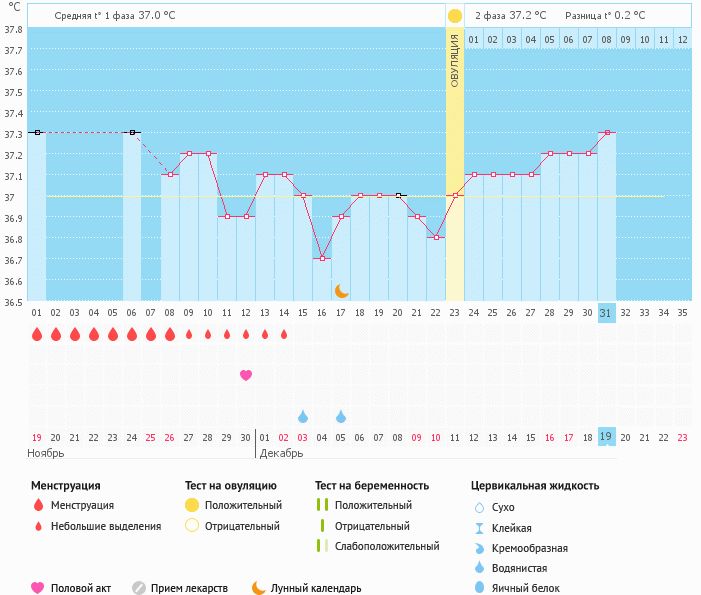Image resolution: width=701 pixels, height=595 pixels.
Task: Select the blue droplet under cycle day 15
Action: pyautogui.click(x=303, y=416)
